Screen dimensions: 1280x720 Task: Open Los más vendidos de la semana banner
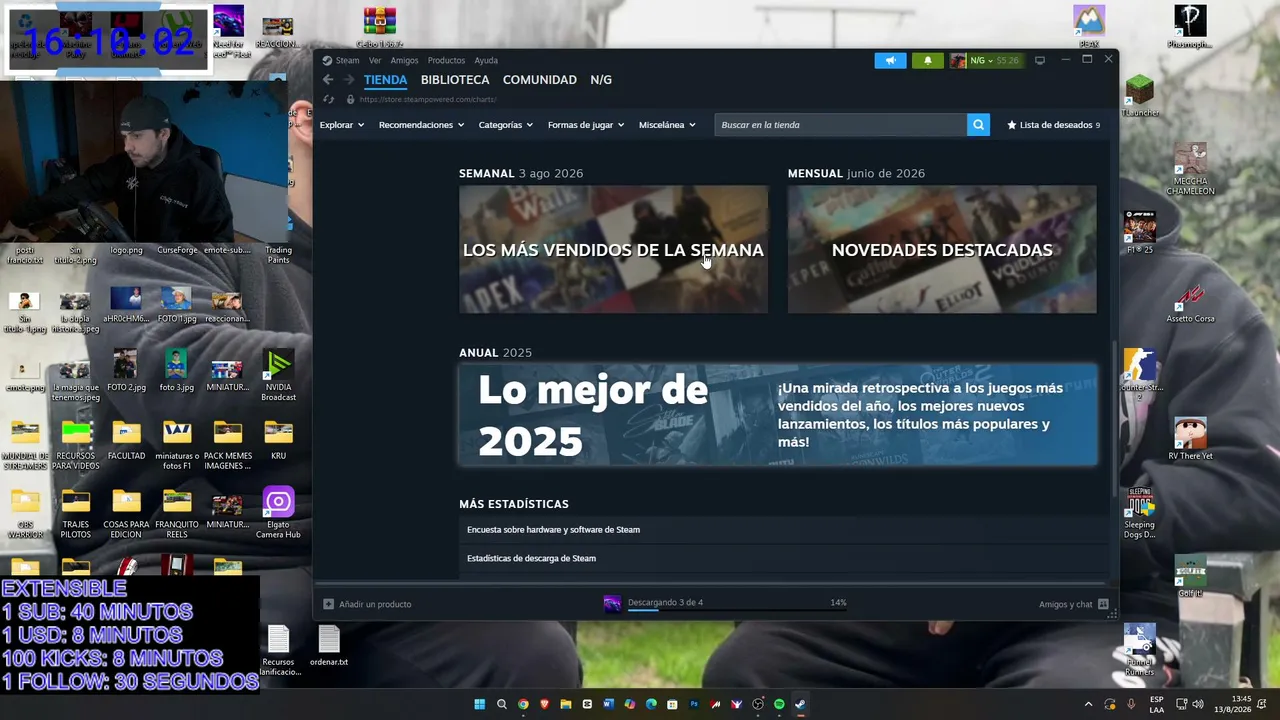pos(613,249)
